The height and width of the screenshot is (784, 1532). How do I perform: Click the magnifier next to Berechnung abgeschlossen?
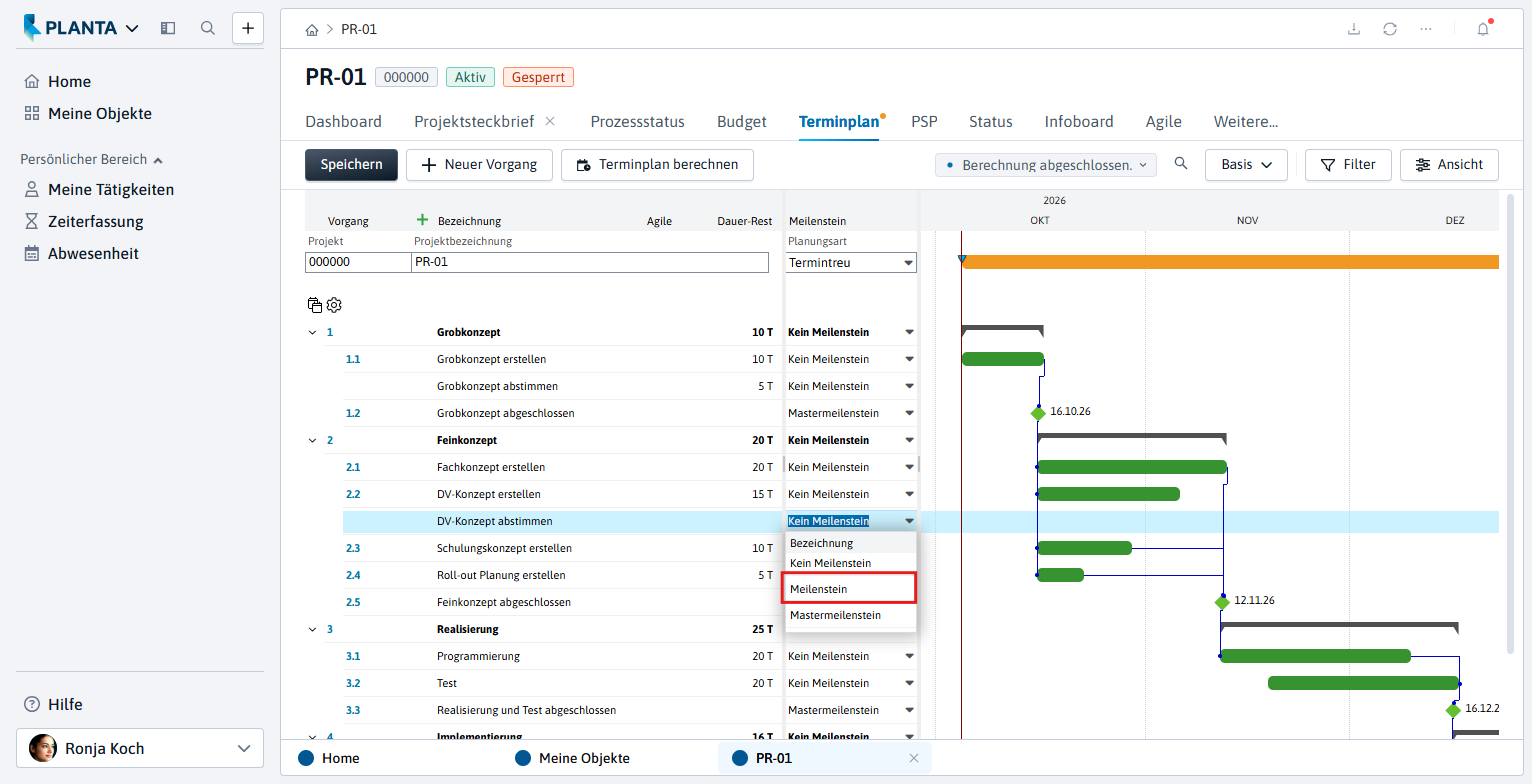[1181, 164]
